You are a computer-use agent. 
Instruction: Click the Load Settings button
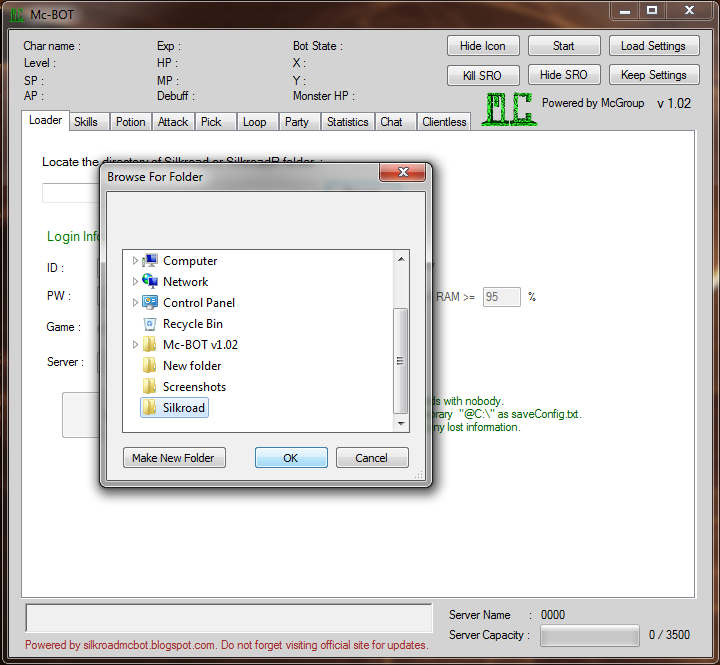point(654,46)
